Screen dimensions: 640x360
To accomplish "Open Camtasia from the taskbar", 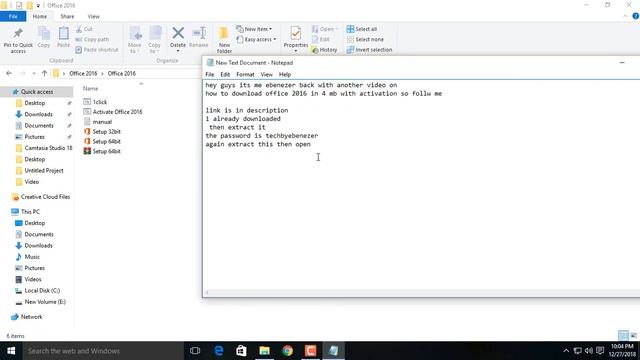I will (x=310, y=351).
